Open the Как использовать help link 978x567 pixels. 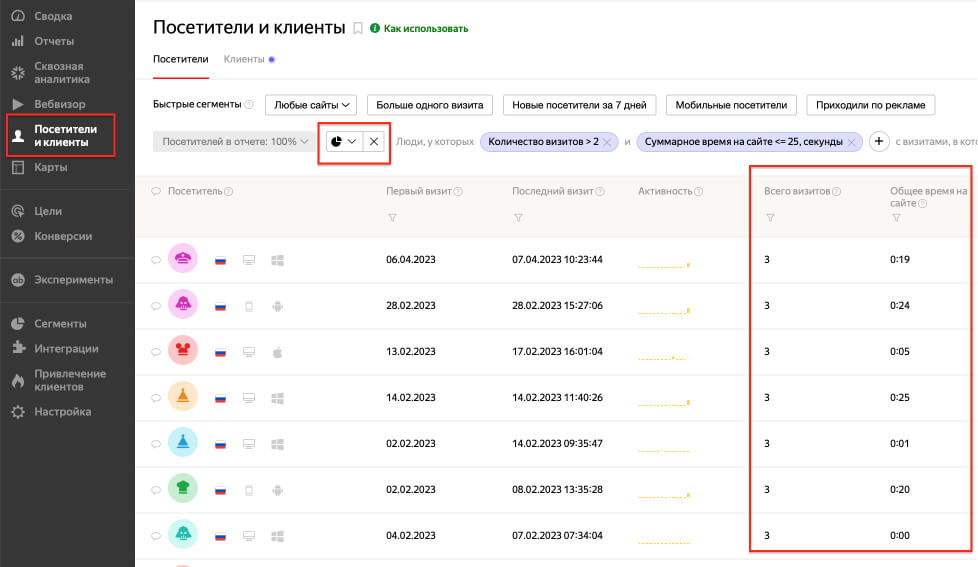point(426,29)
